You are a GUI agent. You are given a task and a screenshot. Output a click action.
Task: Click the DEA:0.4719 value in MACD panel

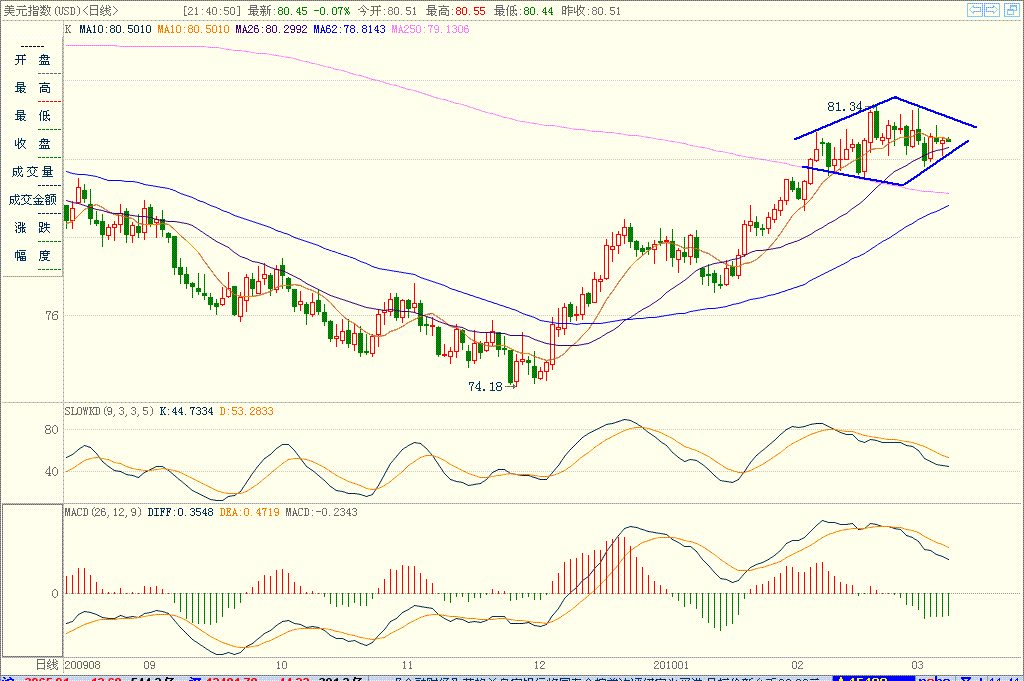pyautogui.click(x=249, y=513)
